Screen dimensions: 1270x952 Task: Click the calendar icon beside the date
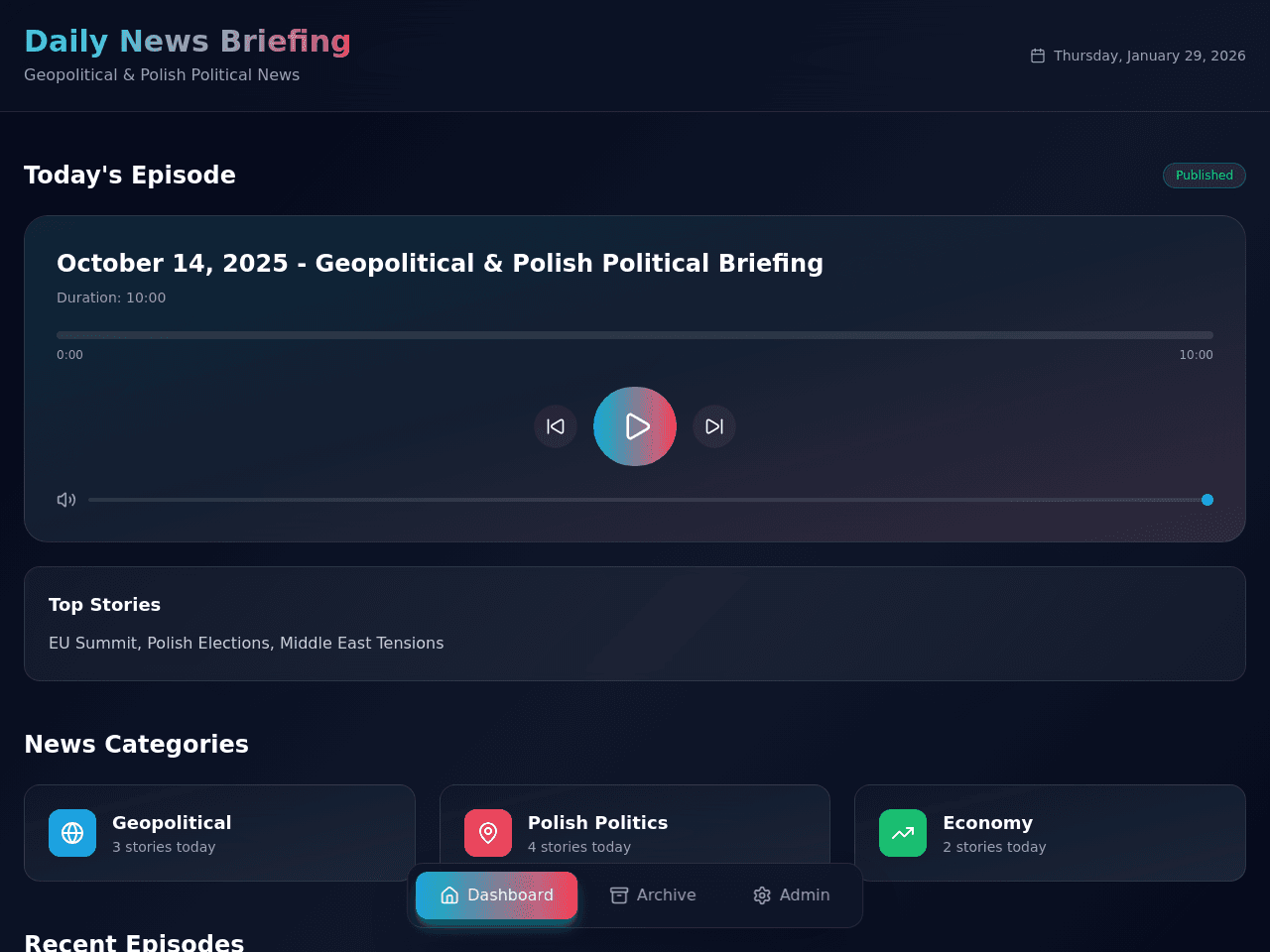click(1038, 56)
